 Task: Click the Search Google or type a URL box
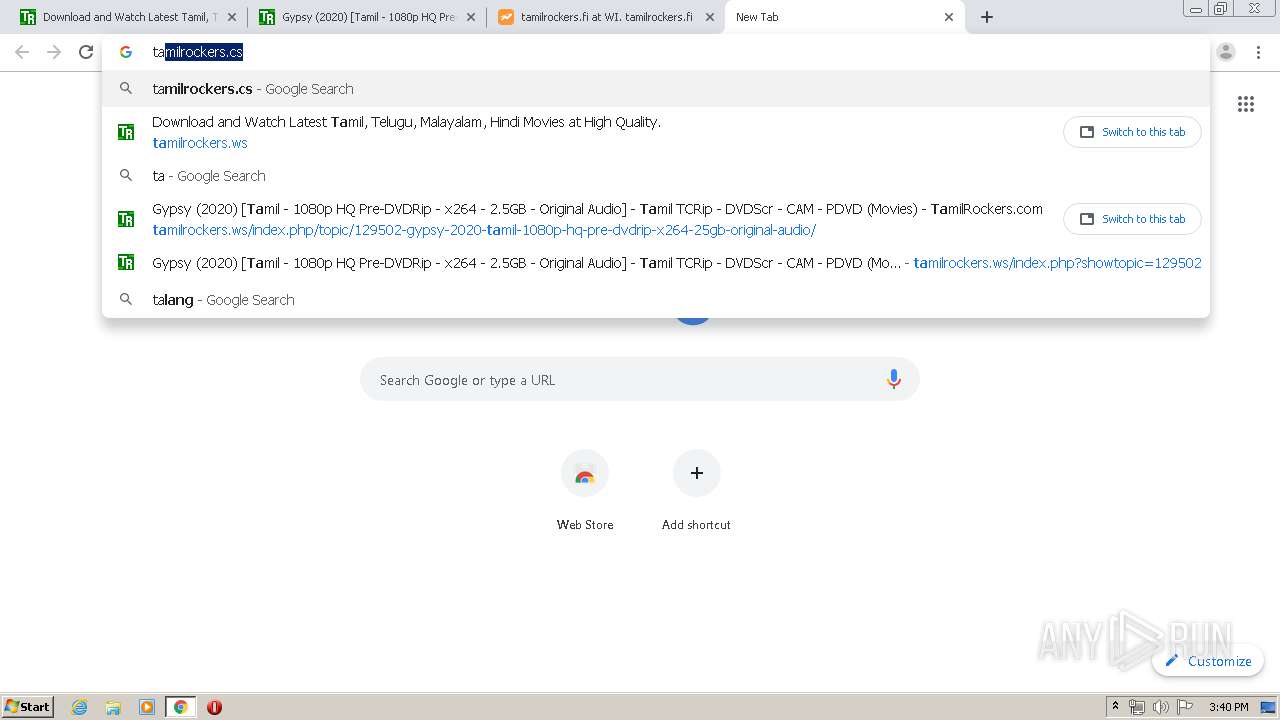[640, 380]
